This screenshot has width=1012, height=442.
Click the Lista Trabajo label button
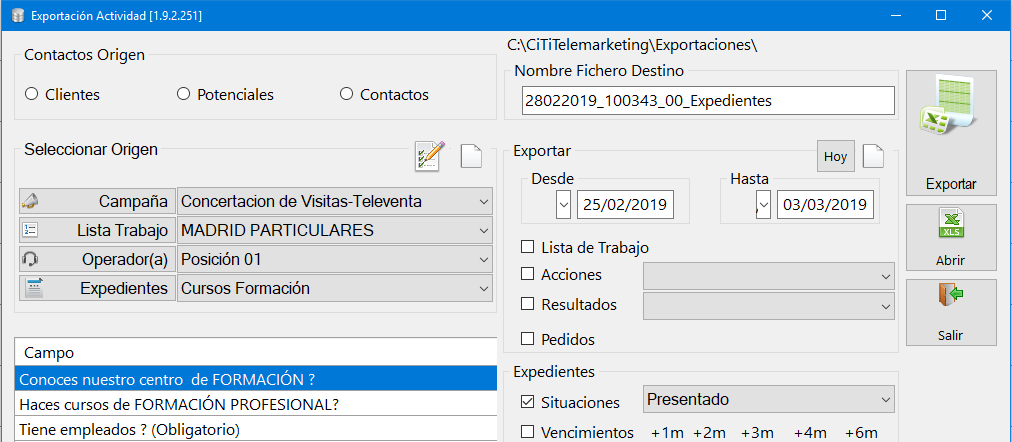coord(97,230)
